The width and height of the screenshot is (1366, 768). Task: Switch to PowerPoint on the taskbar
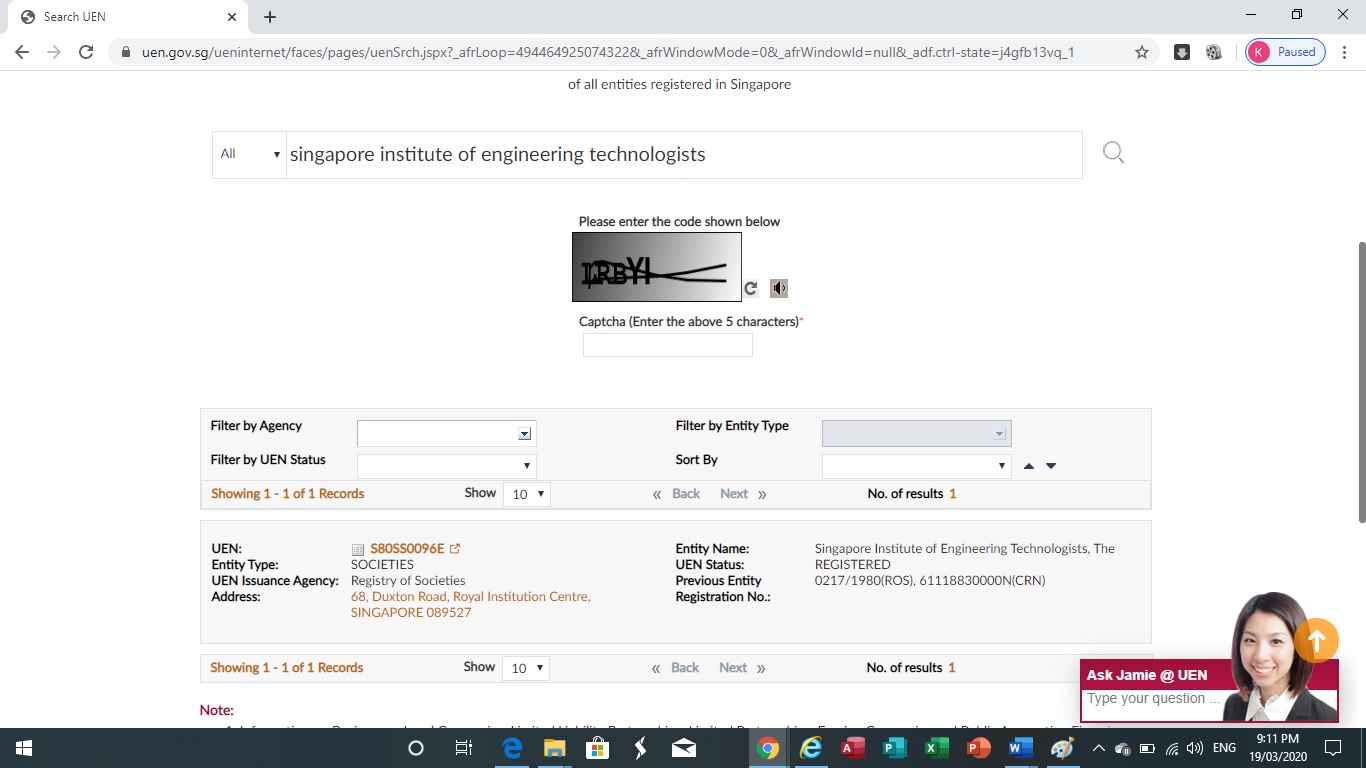(x=978, y=748)
